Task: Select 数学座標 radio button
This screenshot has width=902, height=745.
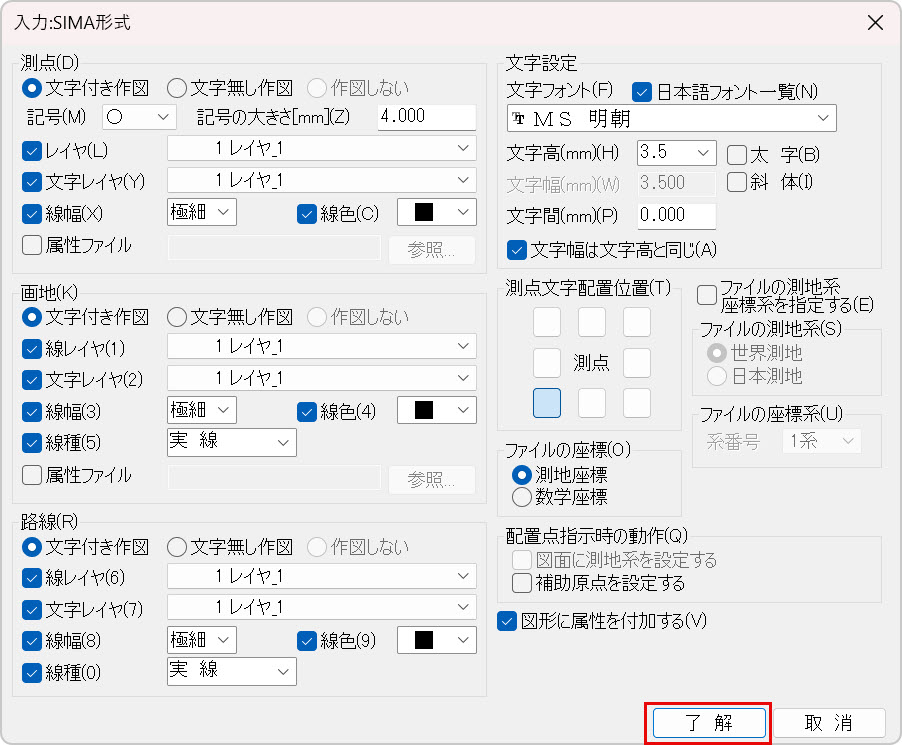Action: click(521, 496)
